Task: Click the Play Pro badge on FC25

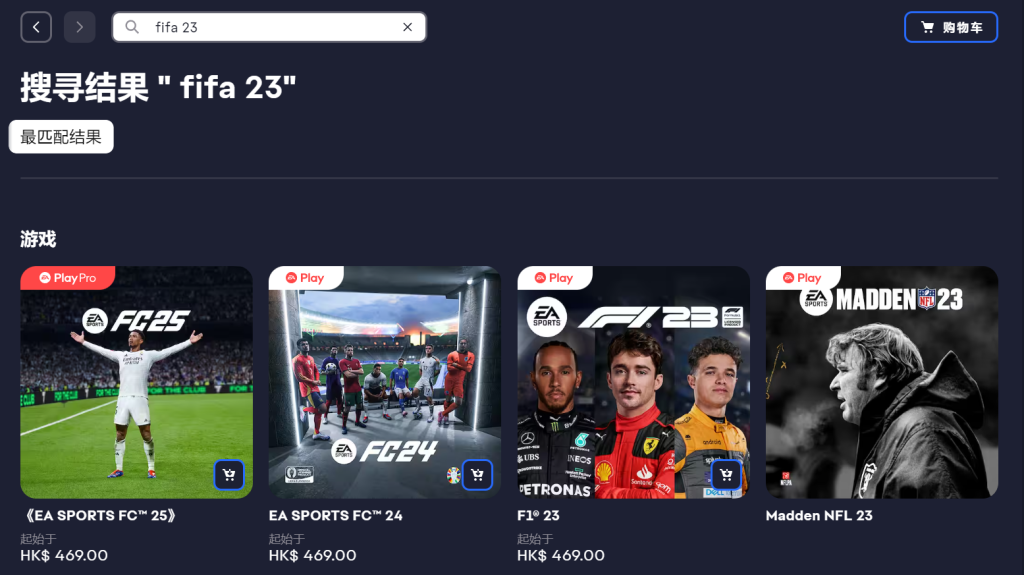Action: tap(68, 278)
